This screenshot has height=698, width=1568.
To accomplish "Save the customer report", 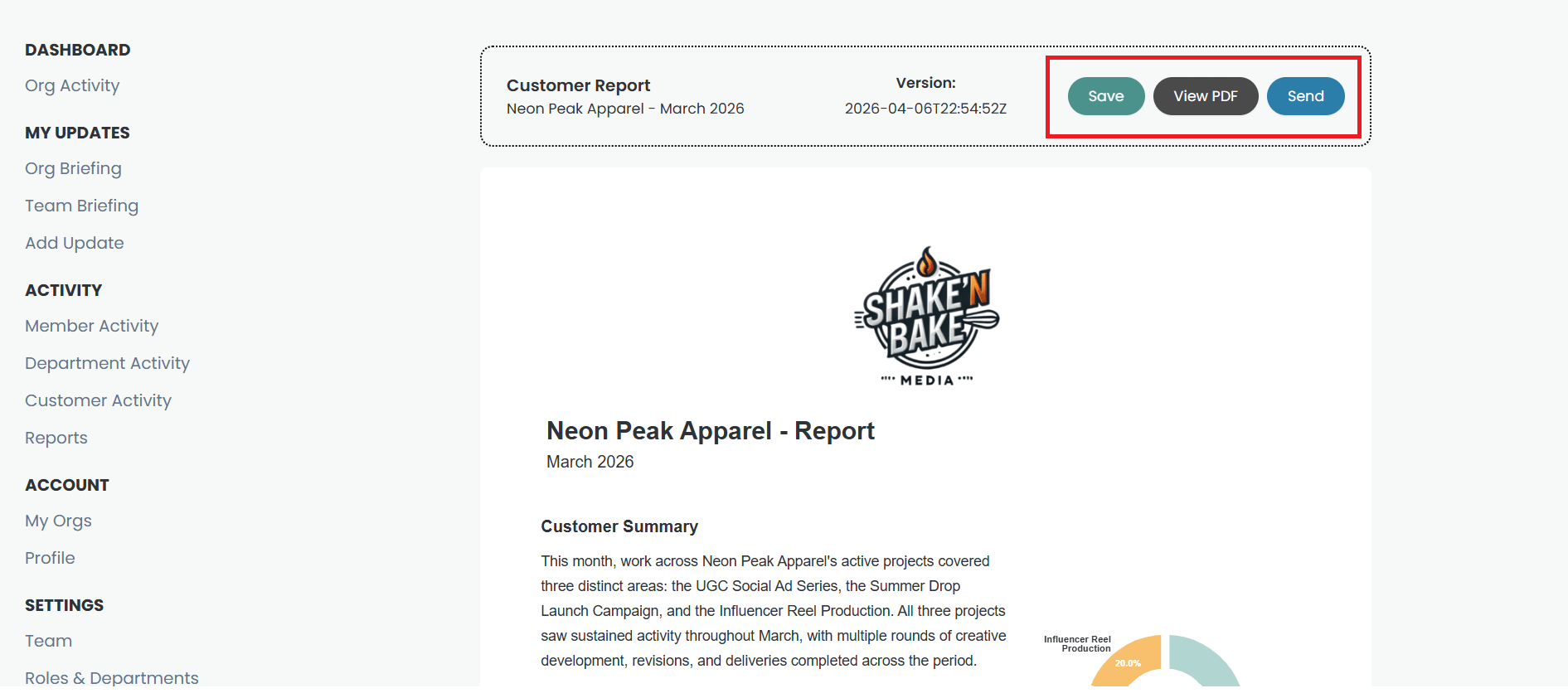I will point(1105,96).
